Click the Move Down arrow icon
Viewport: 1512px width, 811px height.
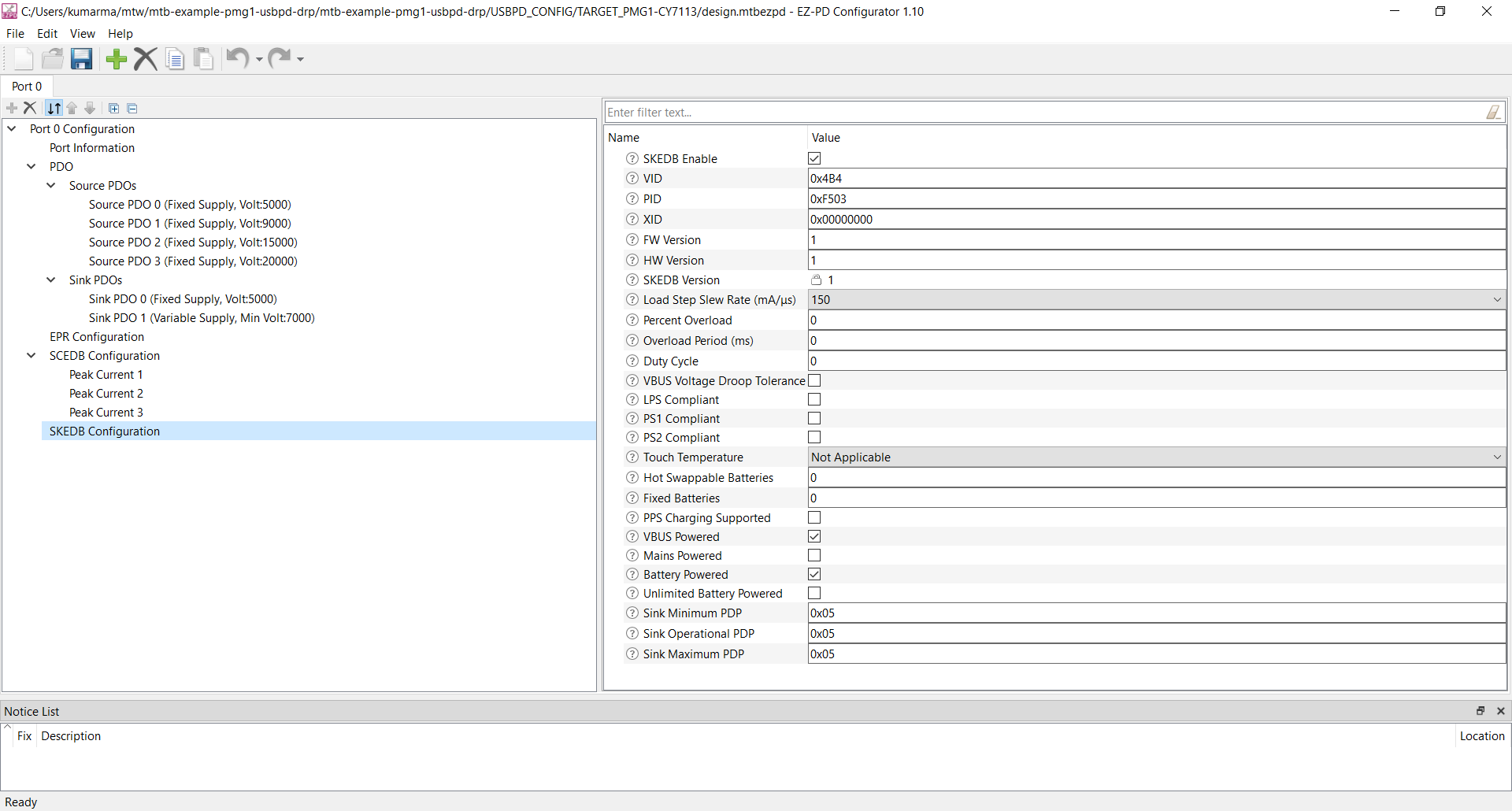[x=90, y=108]
